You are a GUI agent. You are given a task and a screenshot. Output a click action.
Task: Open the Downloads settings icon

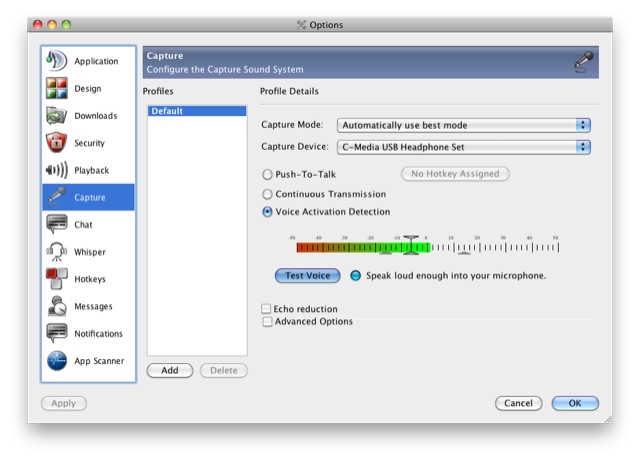tap(57, 116)
